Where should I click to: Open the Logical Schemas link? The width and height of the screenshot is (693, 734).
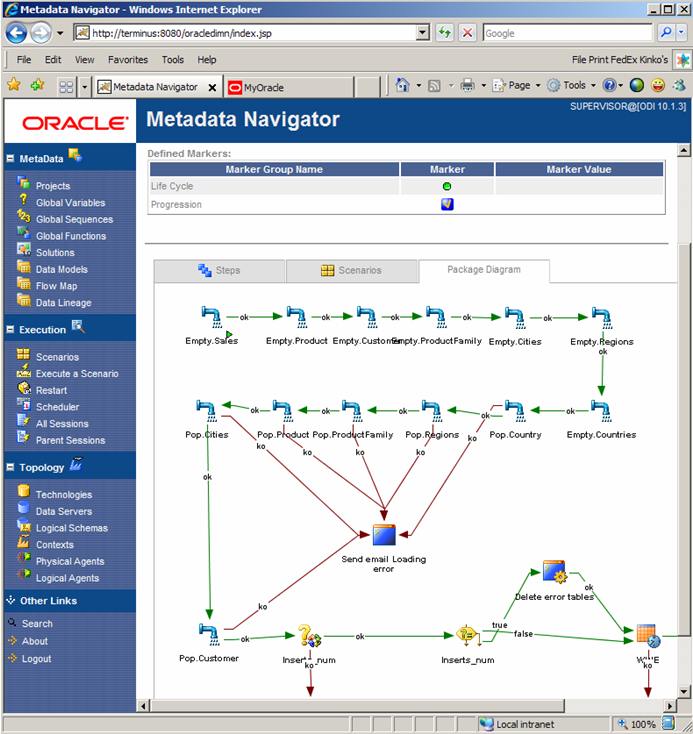[72, 528]
